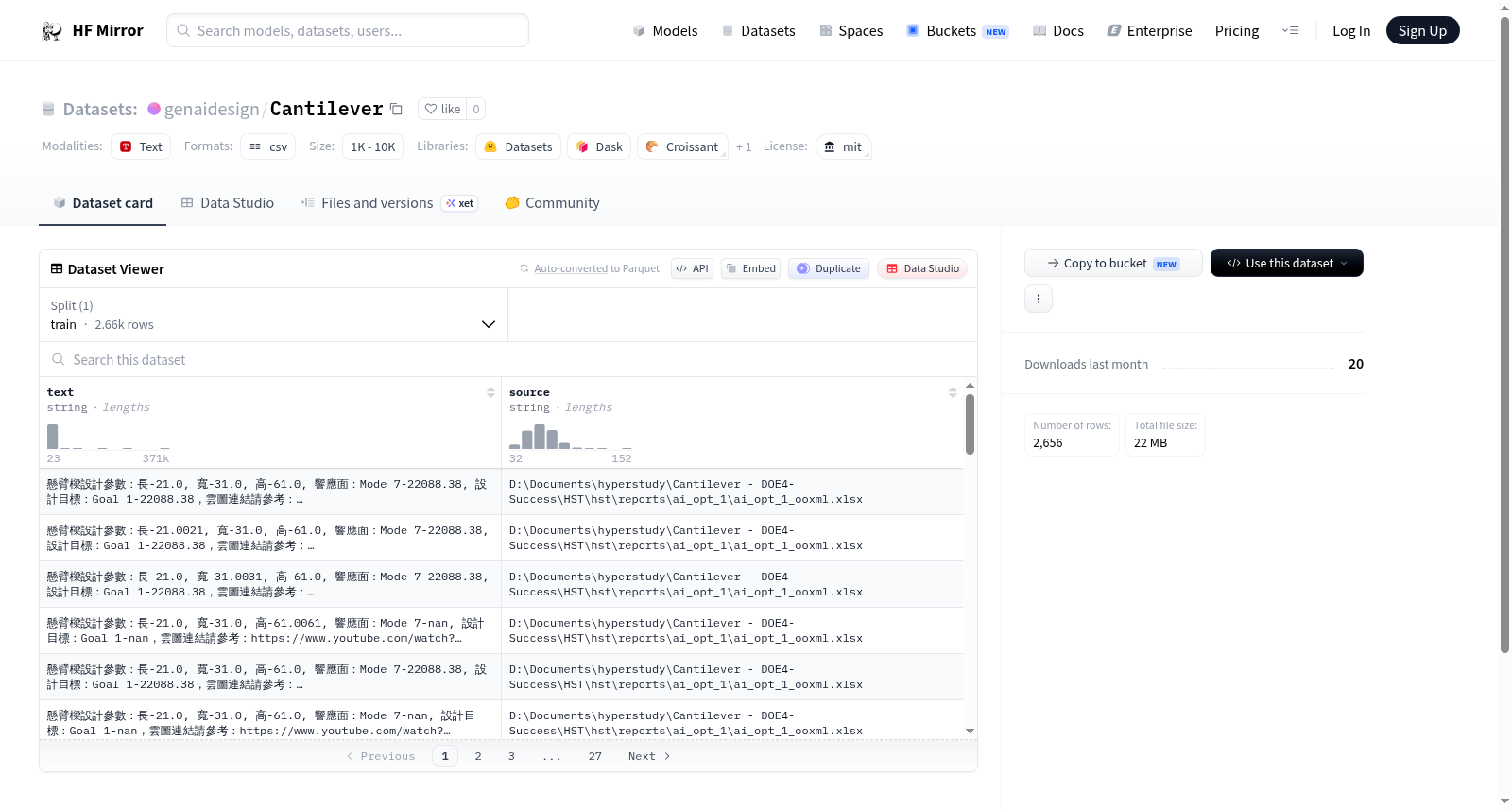The image size is (1512, 810).
Task: Open Spaces in the top navigation
Action: (851, 31)
